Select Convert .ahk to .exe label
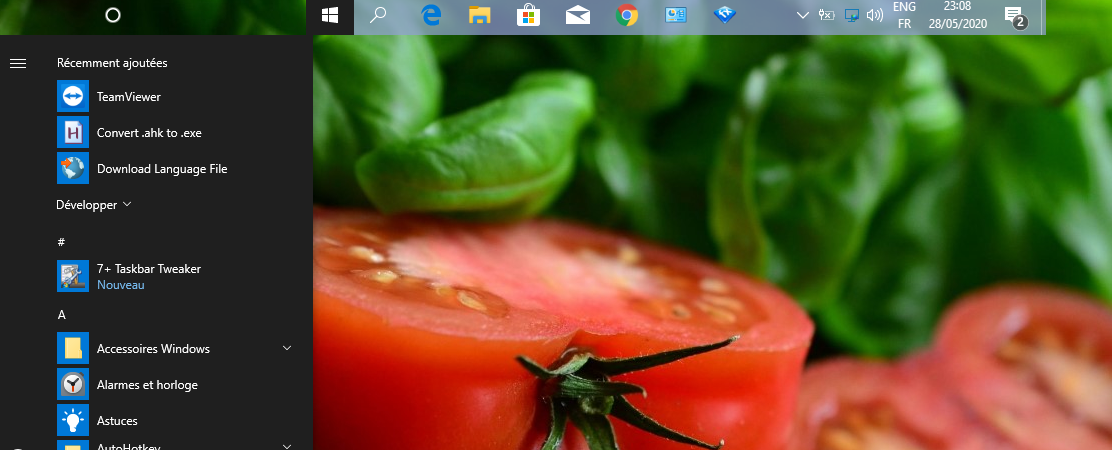1112x460 pixels. (150, 133)
